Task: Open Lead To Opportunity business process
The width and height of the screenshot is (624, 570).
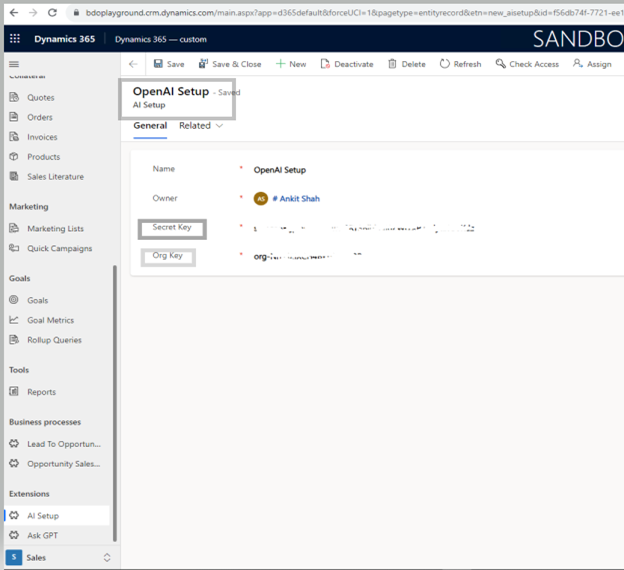Action: coord(64,444)
